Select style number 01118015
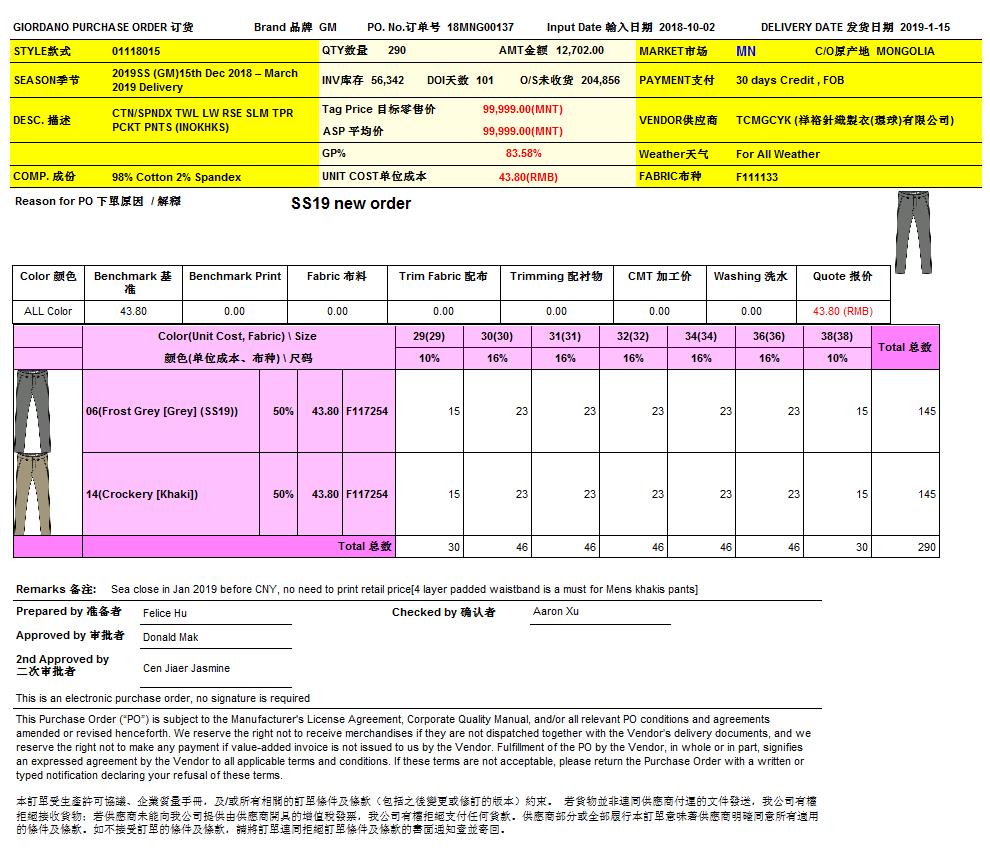The image size is (990, 858). (136, 50)
